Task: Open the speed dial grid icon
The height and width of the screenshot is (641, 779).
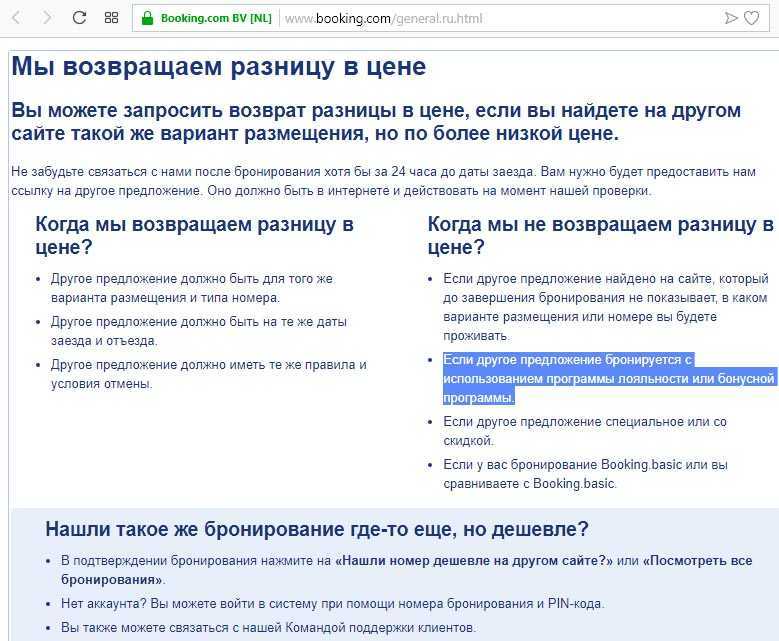Action: click(x=111, y=18)
